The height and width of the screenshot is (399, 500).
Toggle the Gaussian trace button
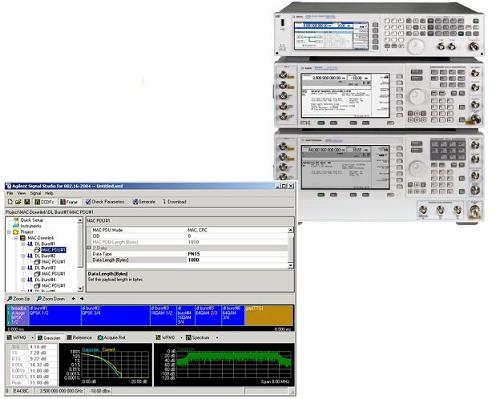pos(49,338)
